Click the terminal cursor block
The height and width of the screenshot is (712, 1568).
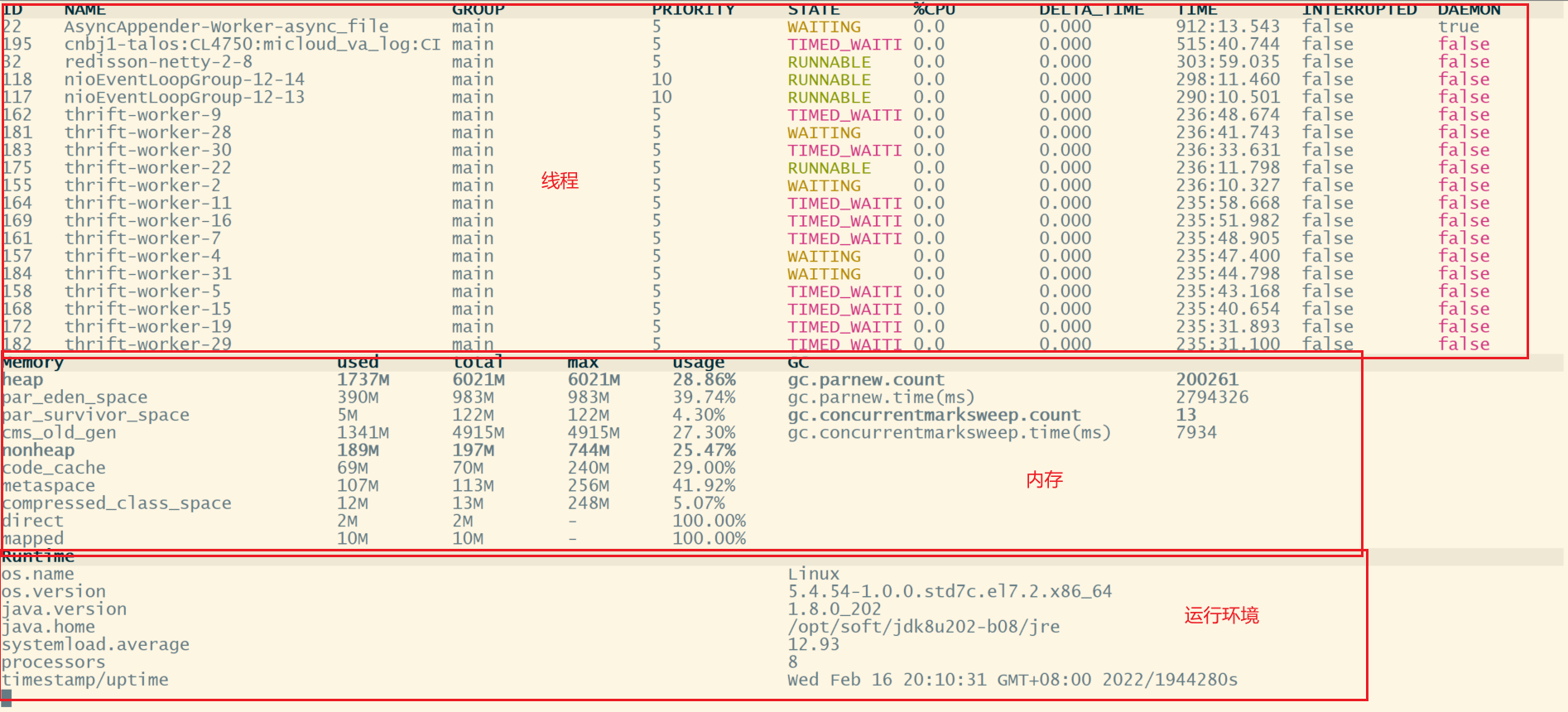pos(7,698)
